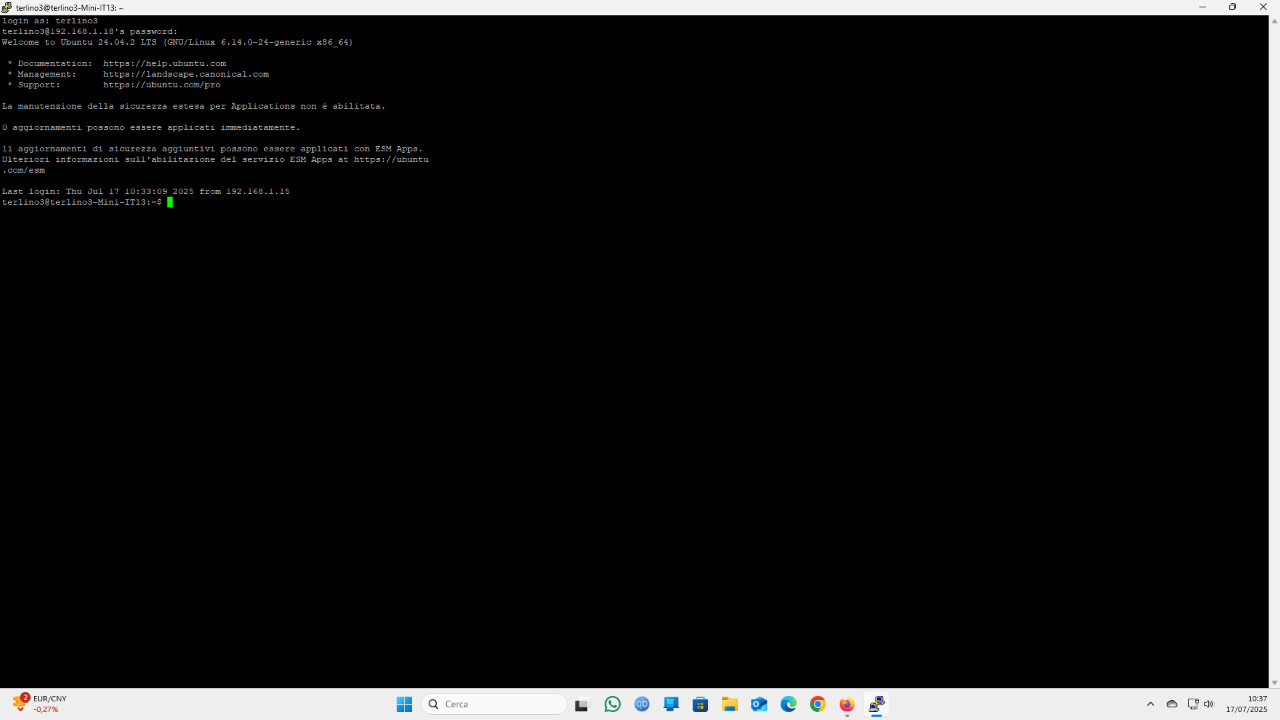1280x720 pixels.
Task: Click the 'La manutenzione della sicurezza estesa' line
Action: click(x=194, y=106)
